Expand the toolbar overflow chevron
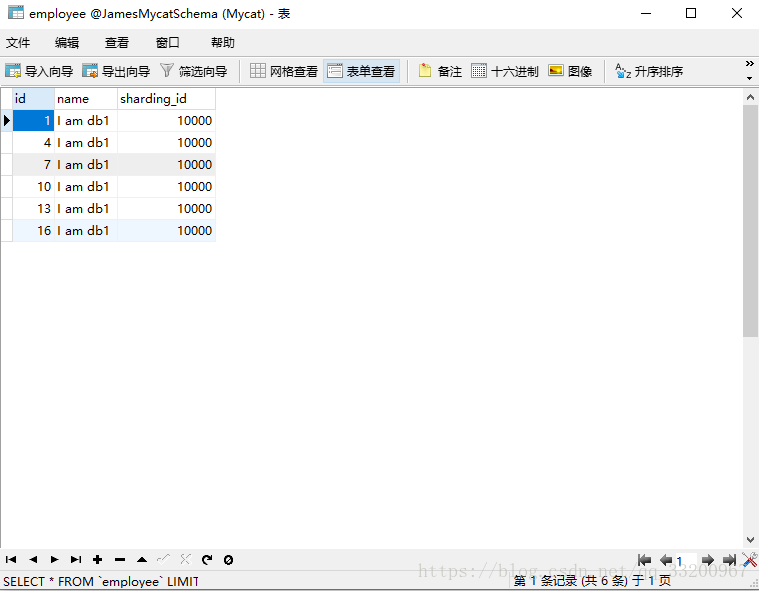The width and height of the screenshot is (759, 591). pyautogui.click(x=750, y=71)
